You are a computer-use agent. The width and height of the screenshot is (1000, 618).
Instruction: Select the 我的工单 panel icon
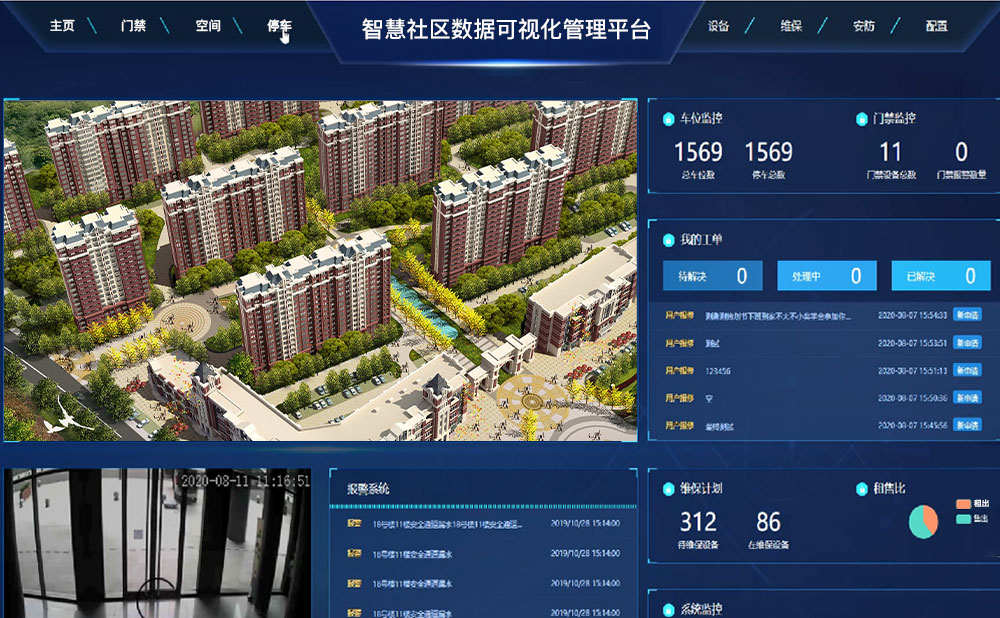[668, 239]
